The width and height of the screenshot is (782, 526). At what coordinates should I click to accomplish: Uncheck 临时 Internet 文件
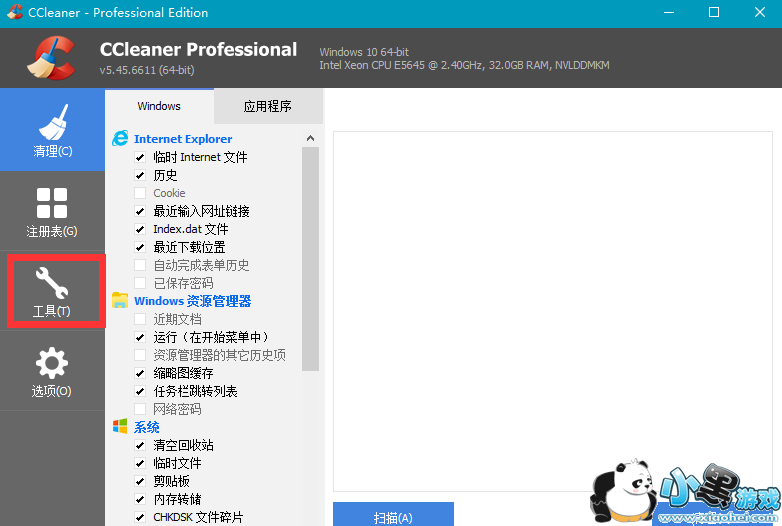pyautogui.click(x=140, y=158)
